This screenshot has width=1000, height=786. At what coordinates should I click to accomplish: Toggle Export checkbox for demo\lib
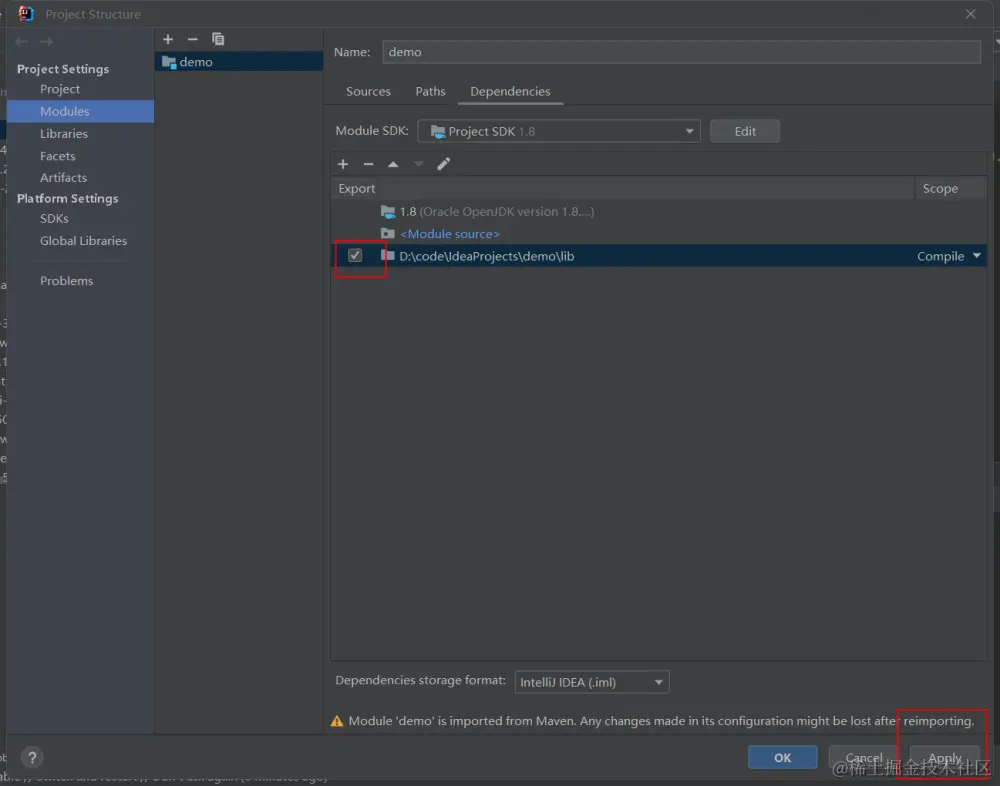(x=355, y=256)
